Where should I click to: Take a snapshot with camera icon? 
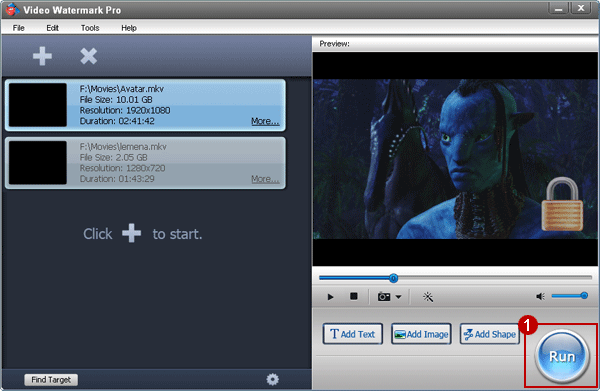[x=384, y=297]
